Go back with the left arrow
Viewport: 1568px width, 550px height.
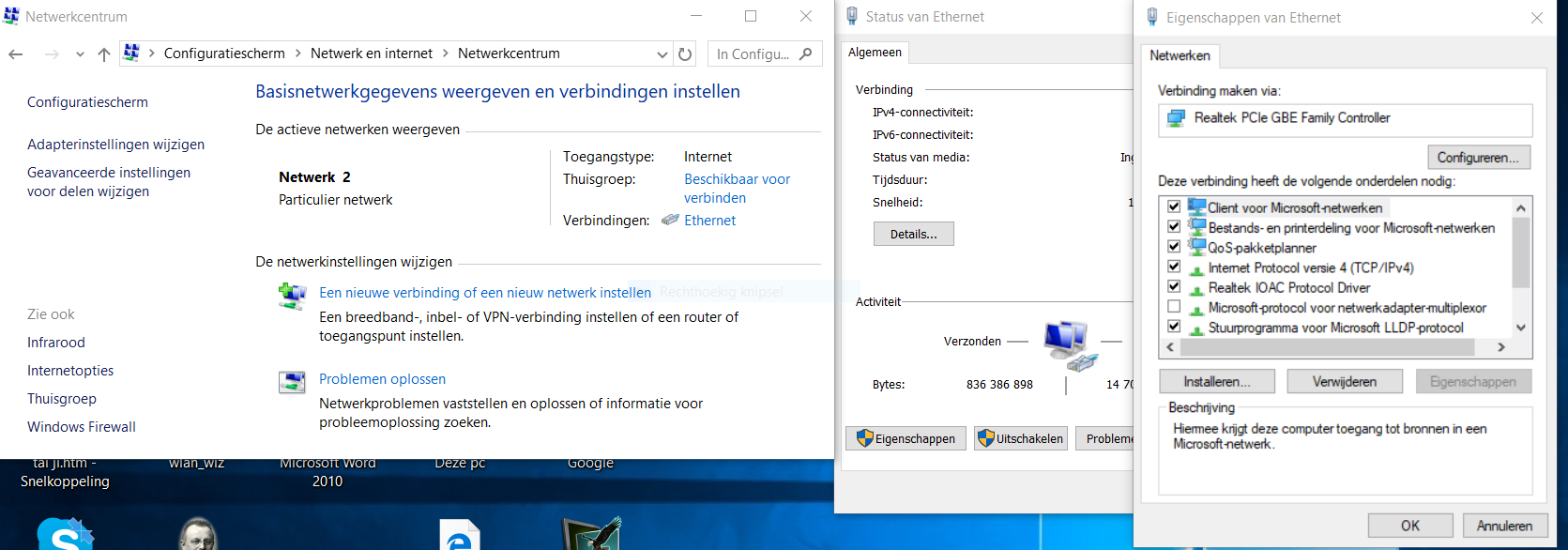point(16,54)
